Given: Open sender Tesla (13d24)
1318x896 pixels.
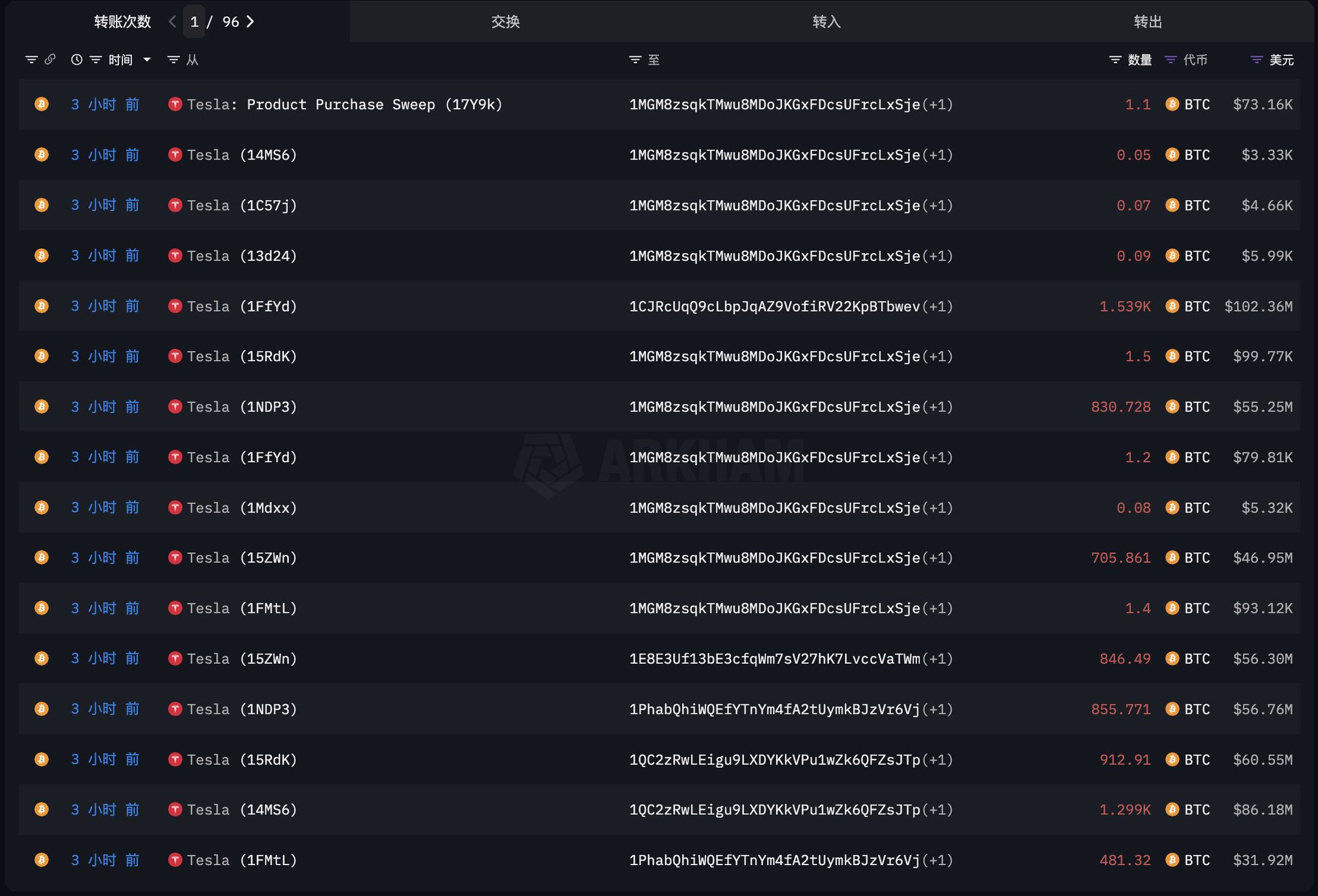Looking at the screenshot, I should click(x=242, y=256).
